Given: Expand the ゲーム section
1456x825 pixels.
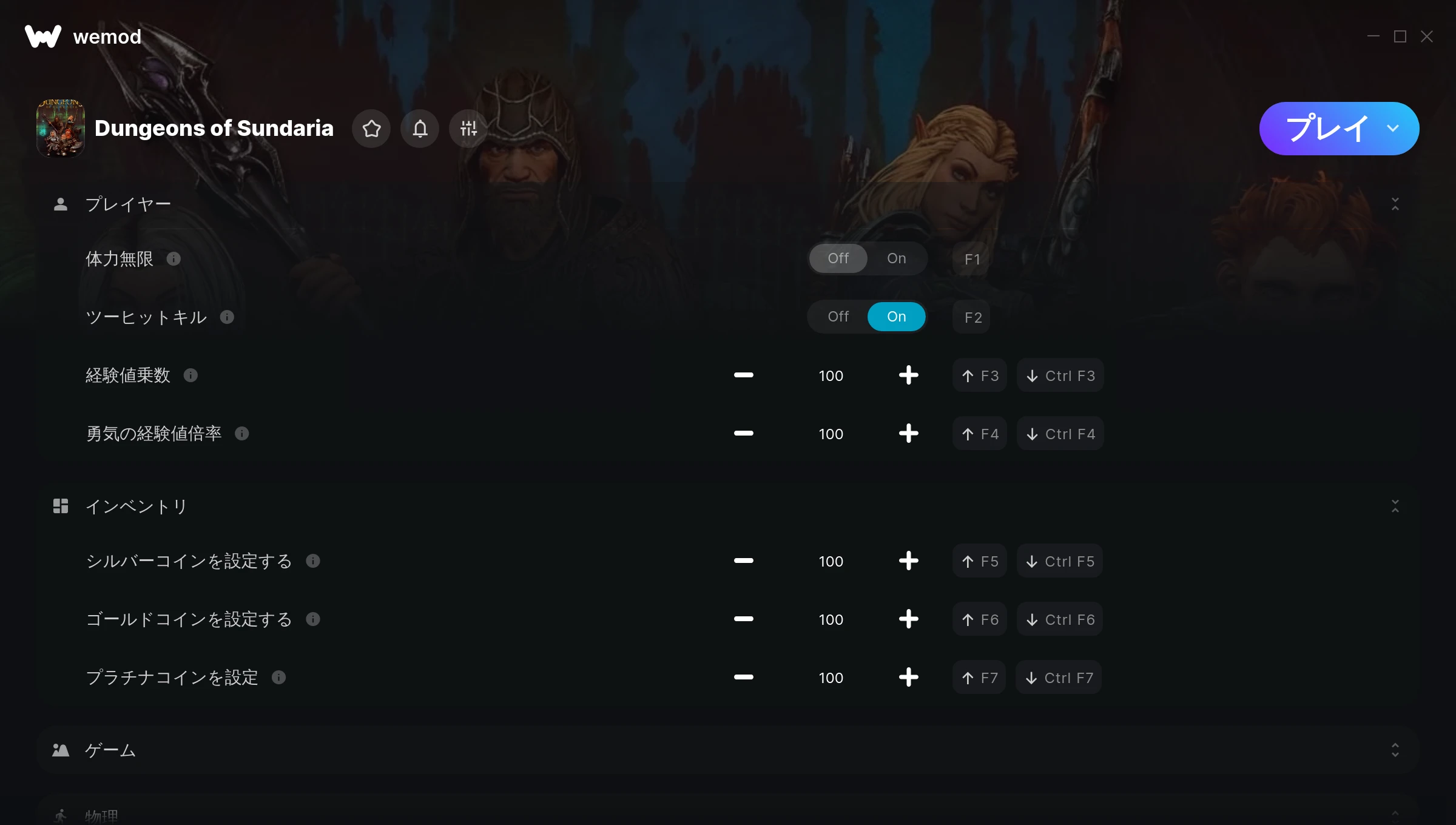Looking at the screenshot, I should pyautogui.click(x=1395, y=750).
